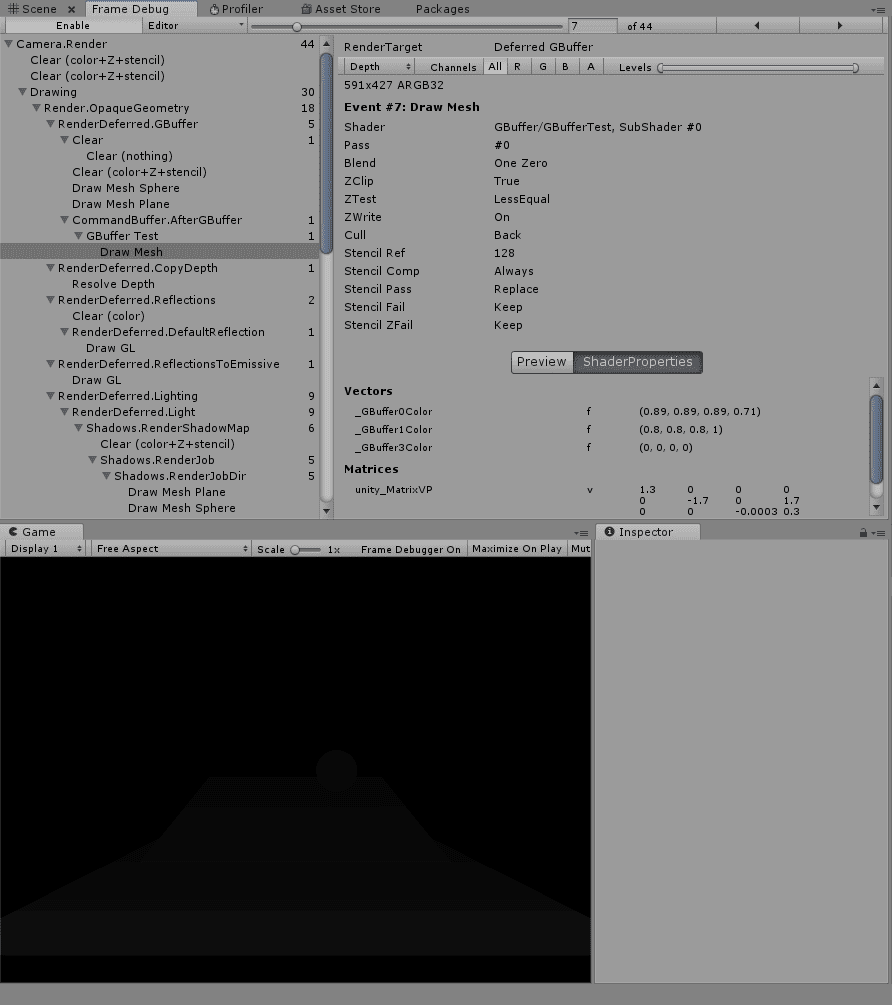Image resolution: width=892 pixels, height=1005 pixels.
Task: Switch to the Profiler tab
Action: (x=237, y=9)
